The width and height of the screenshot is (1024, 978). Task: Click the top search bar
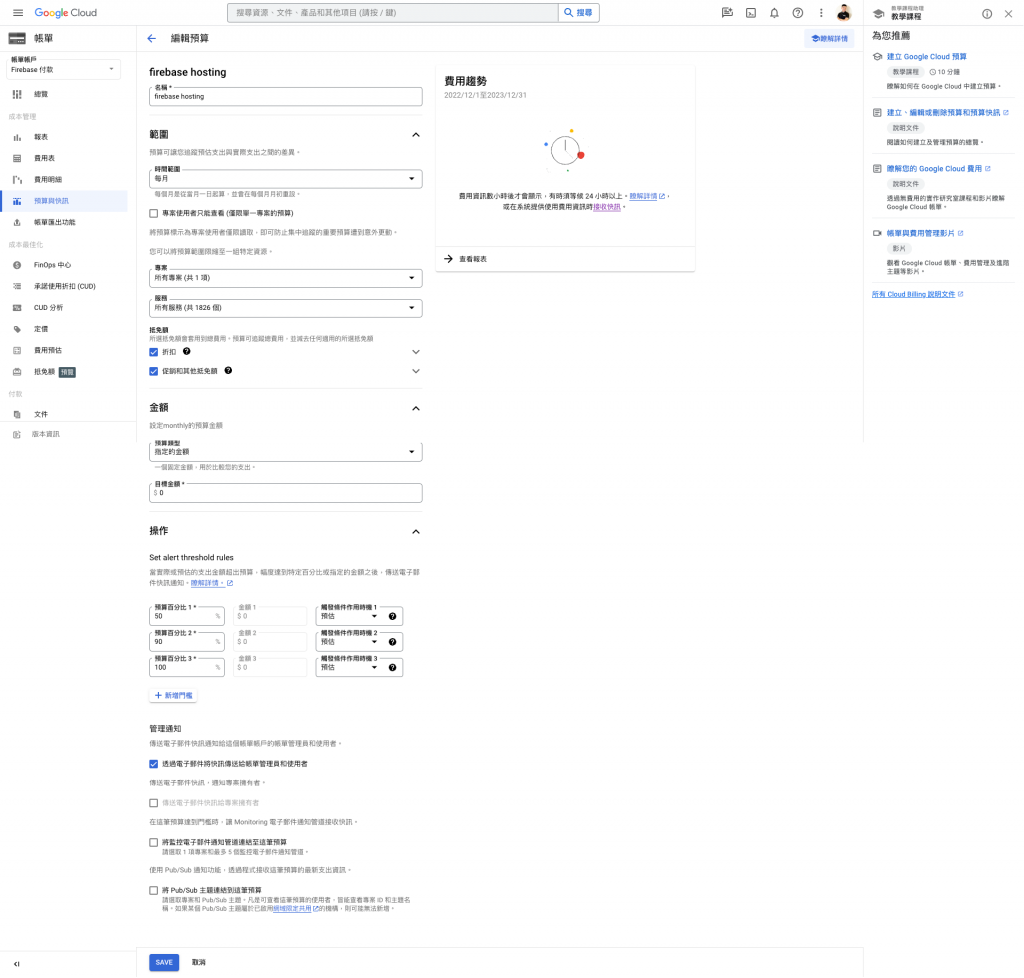[392, 12]
